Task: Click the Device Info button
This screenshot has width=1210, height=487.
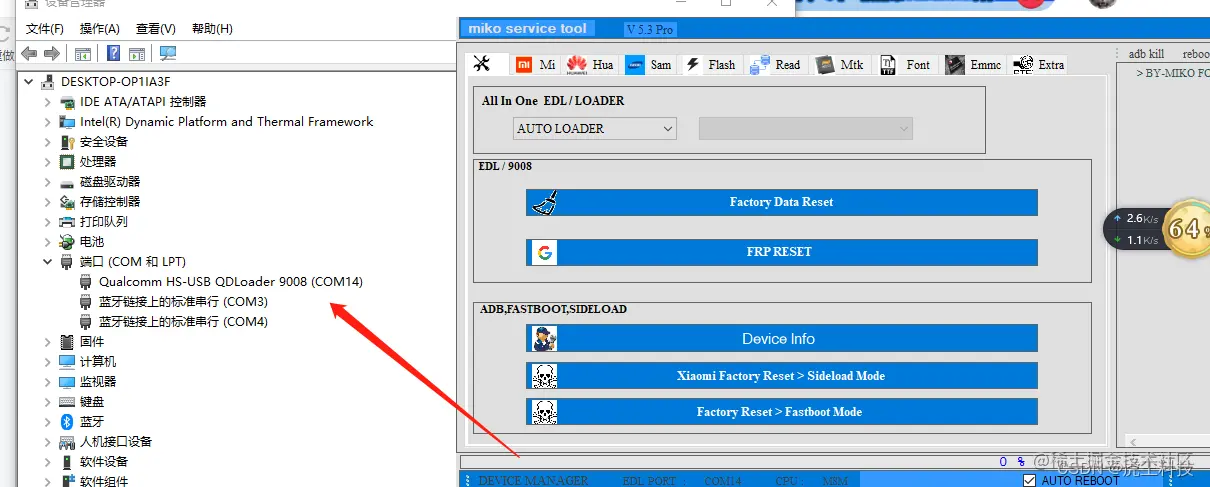Action: coord(782,339)
